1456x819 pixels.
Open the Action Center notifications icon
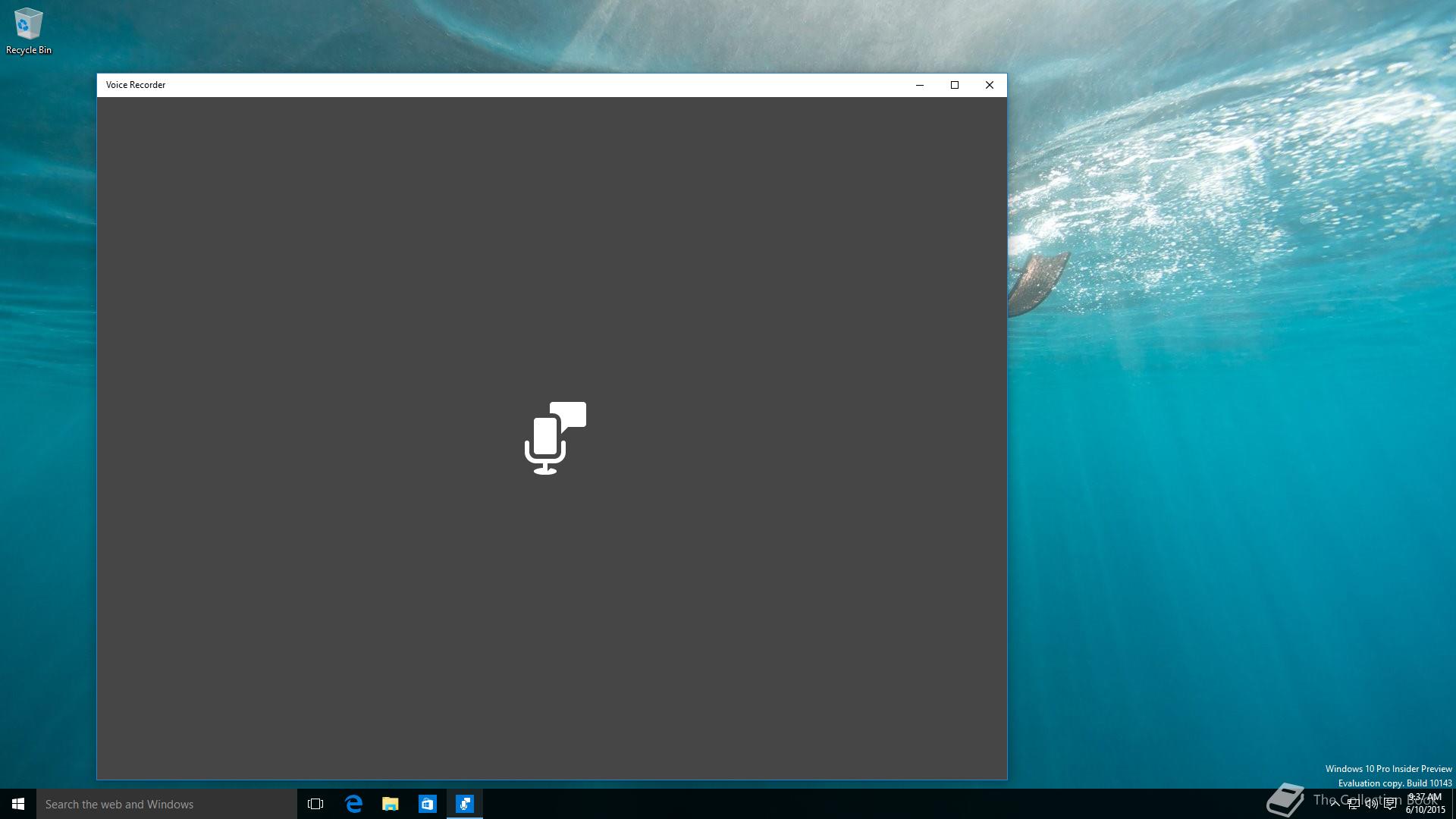pos(1390,804)
